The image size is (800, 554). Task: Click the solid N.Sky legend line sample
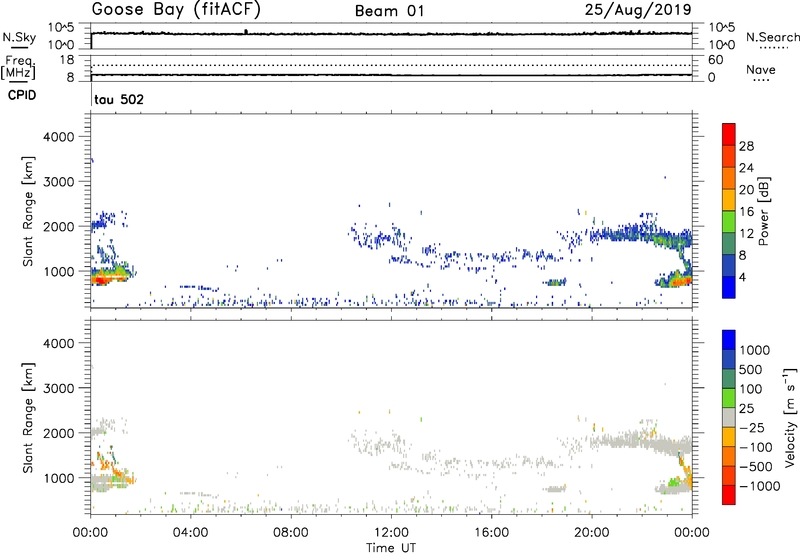(19, 48)
